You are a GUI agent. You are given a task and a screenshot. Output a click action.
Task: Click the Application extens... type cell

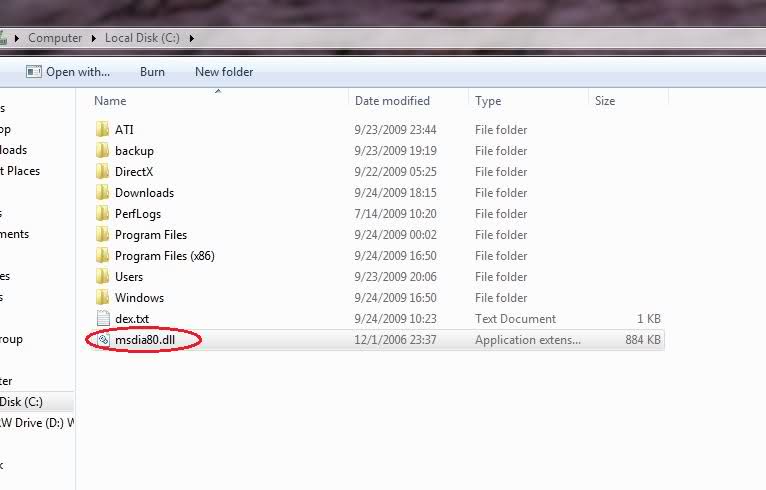pos(528,340)
